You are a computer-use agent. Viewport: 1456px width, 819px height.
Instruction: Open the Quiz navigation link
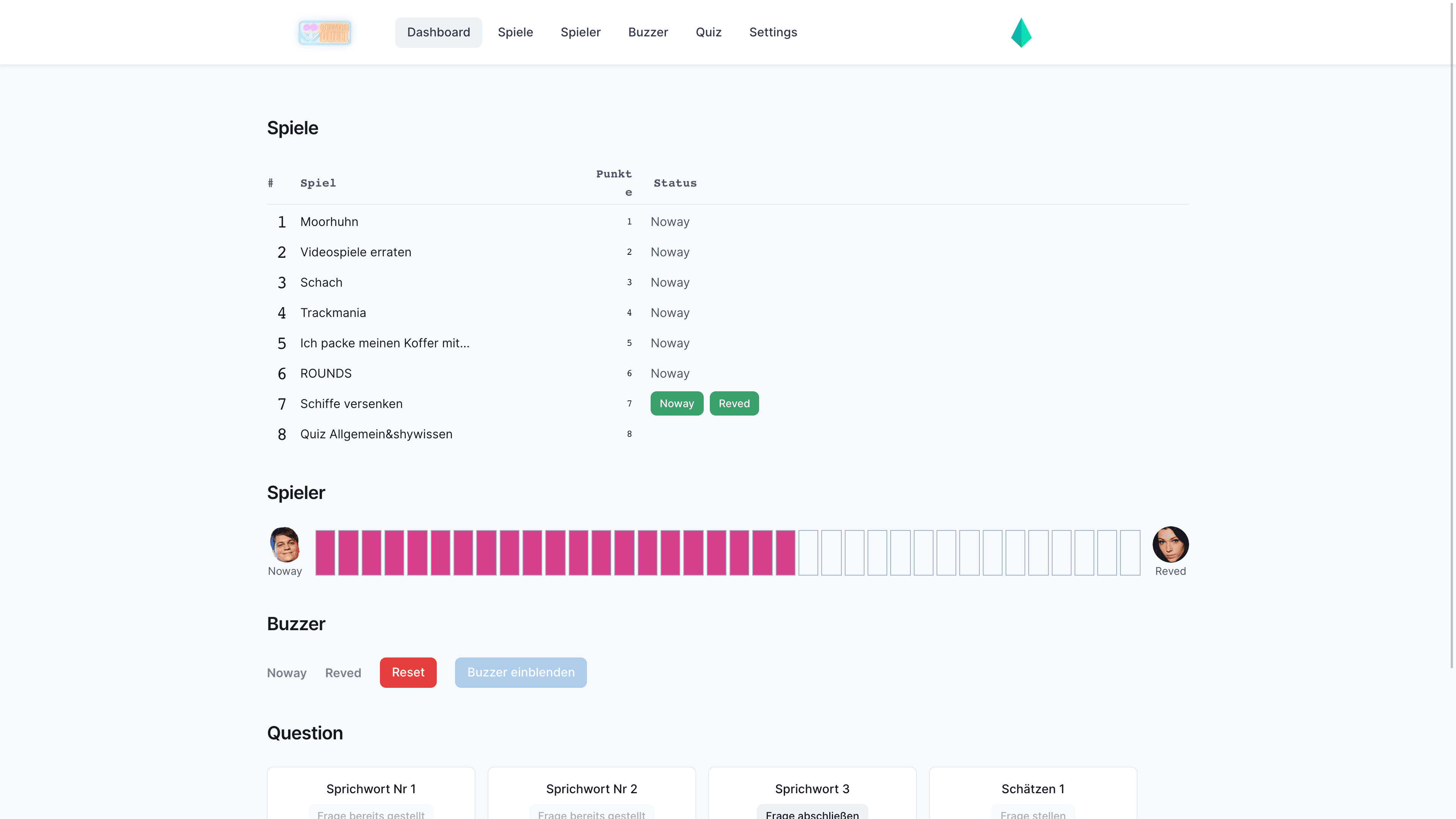708,32
